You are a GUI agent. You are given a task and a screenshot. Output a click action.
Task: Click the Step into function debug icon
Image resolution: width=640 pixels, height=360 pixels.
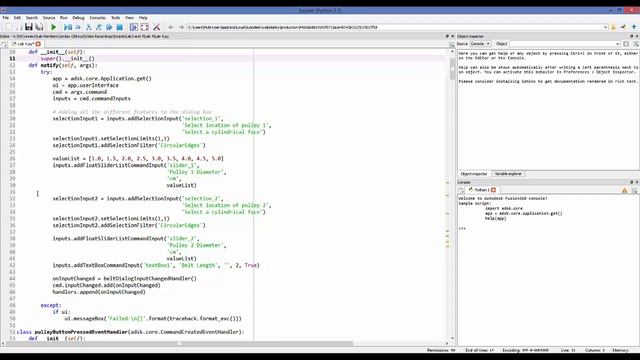coord(89,27)
